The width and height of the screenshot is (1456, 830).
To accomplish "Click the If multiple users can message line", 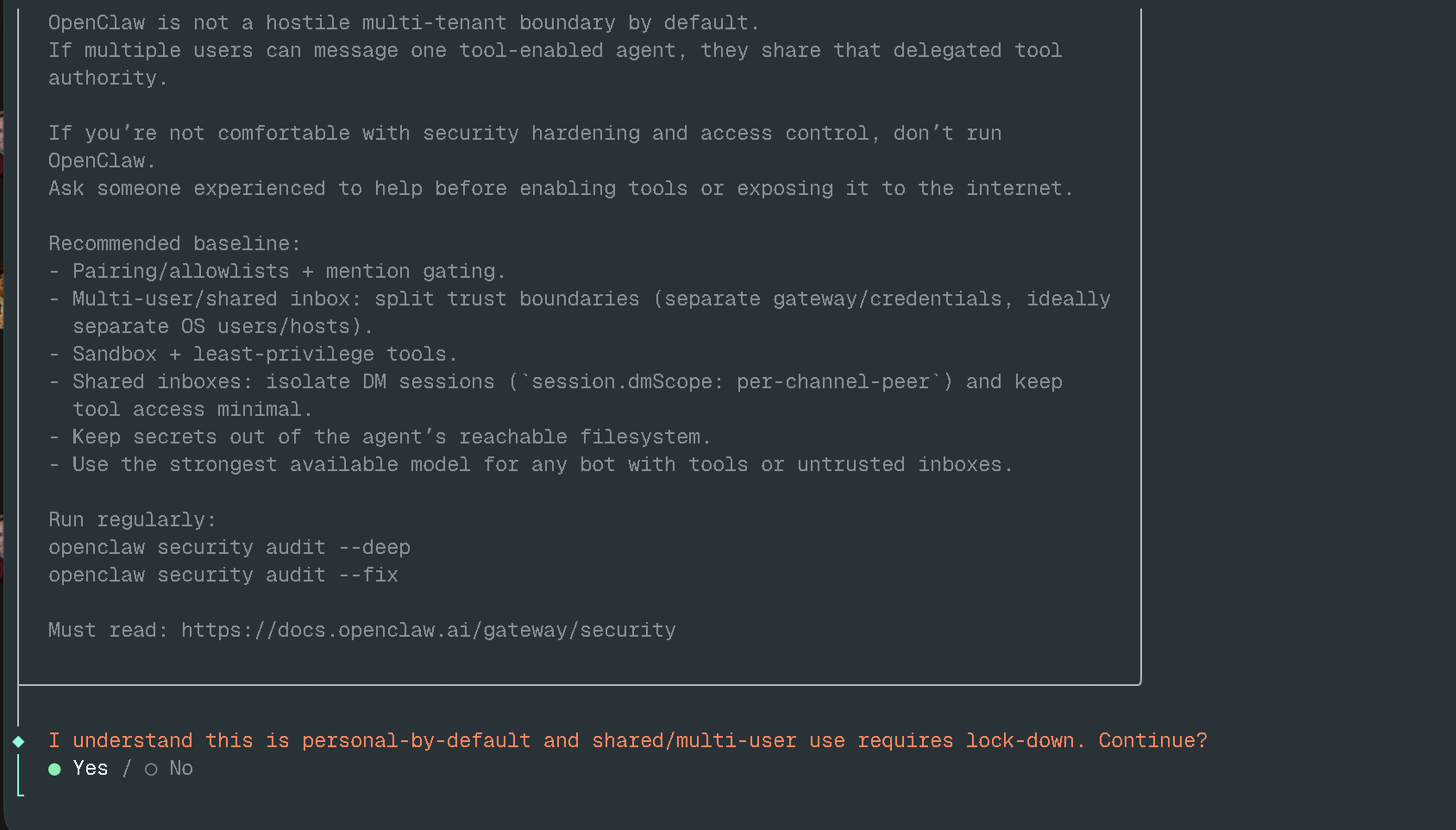I will [555, 51].
